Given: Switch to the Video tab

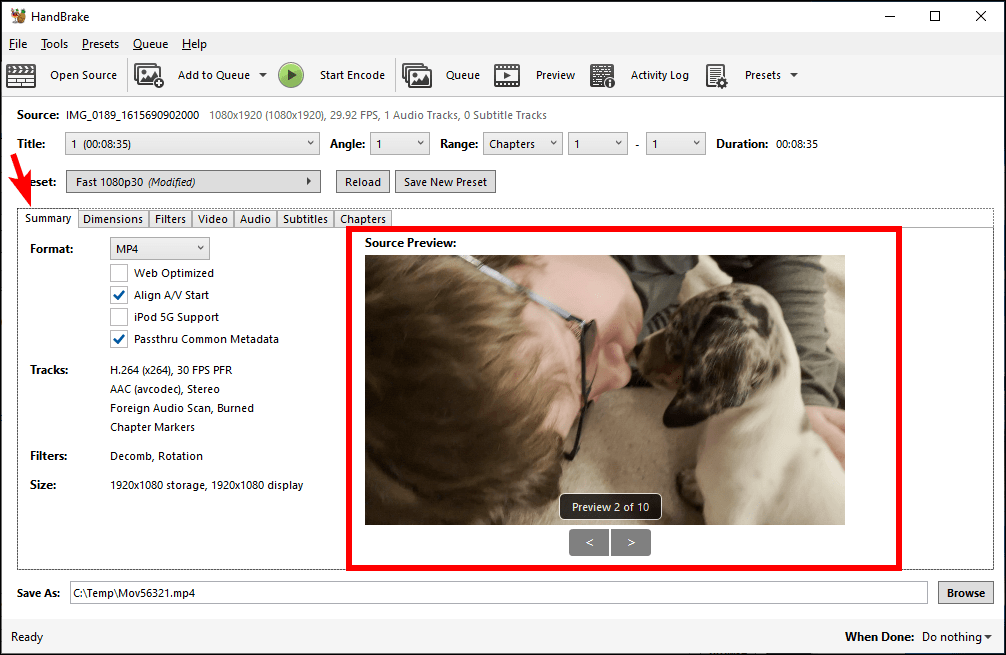Looking at the screenshot, I should [x=213, y=218].
